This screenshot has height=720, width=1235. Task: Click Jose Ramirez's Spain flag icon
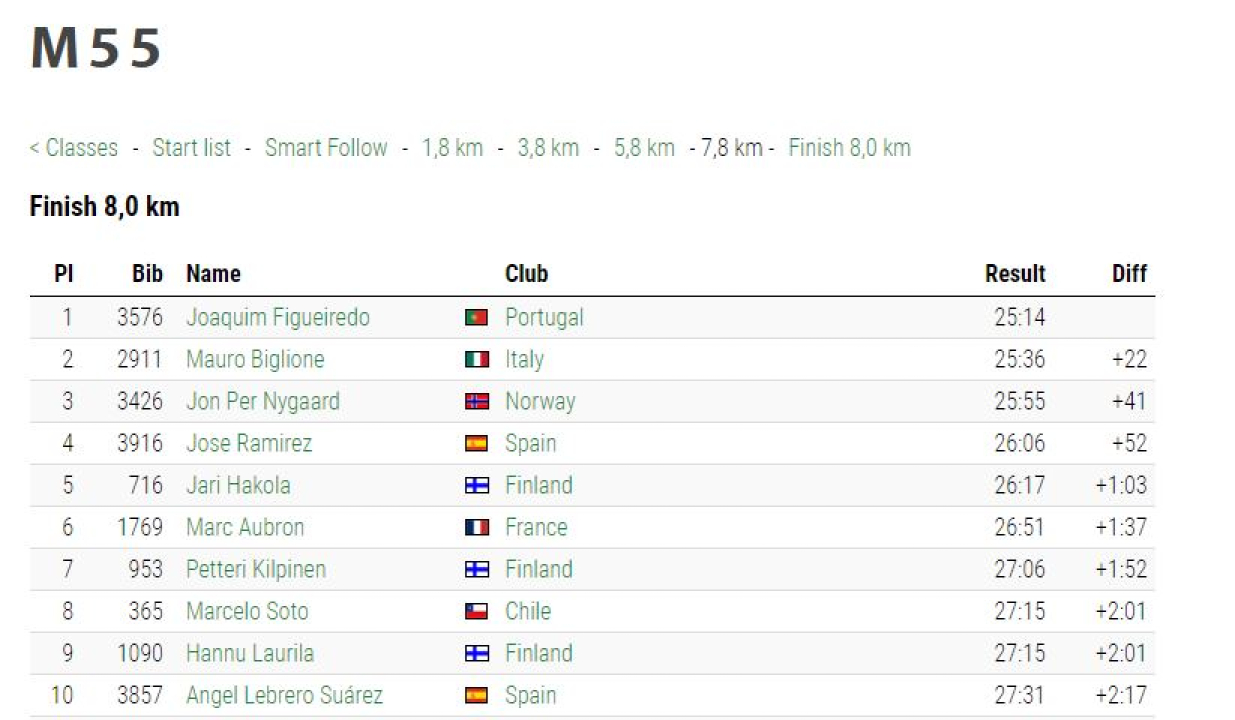pos(476,444)
